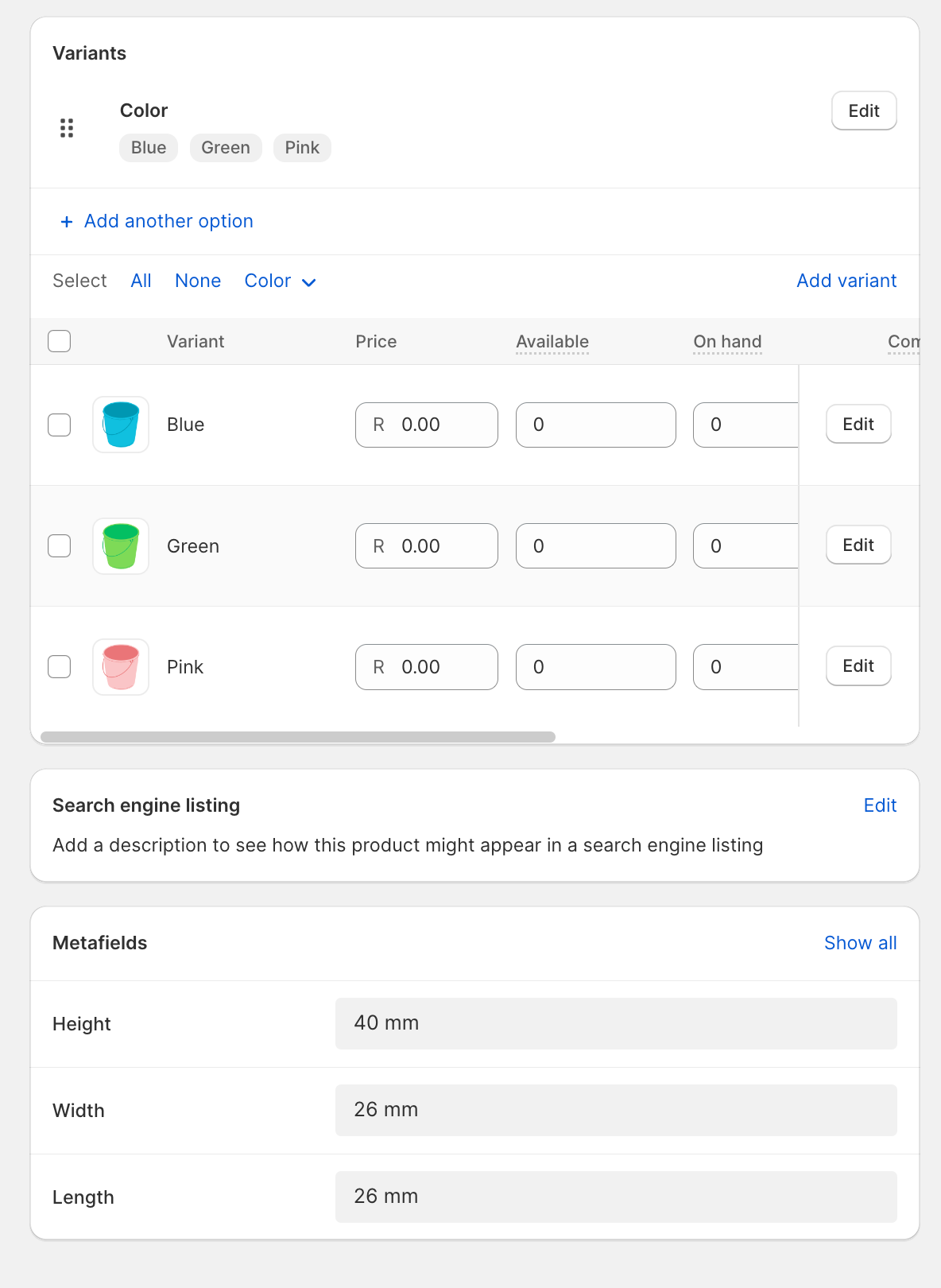This screenshot has height=1288, width=941.
Task: Expand the Color select dropdown
Action: pyautogui.click(x=280, y=281)
